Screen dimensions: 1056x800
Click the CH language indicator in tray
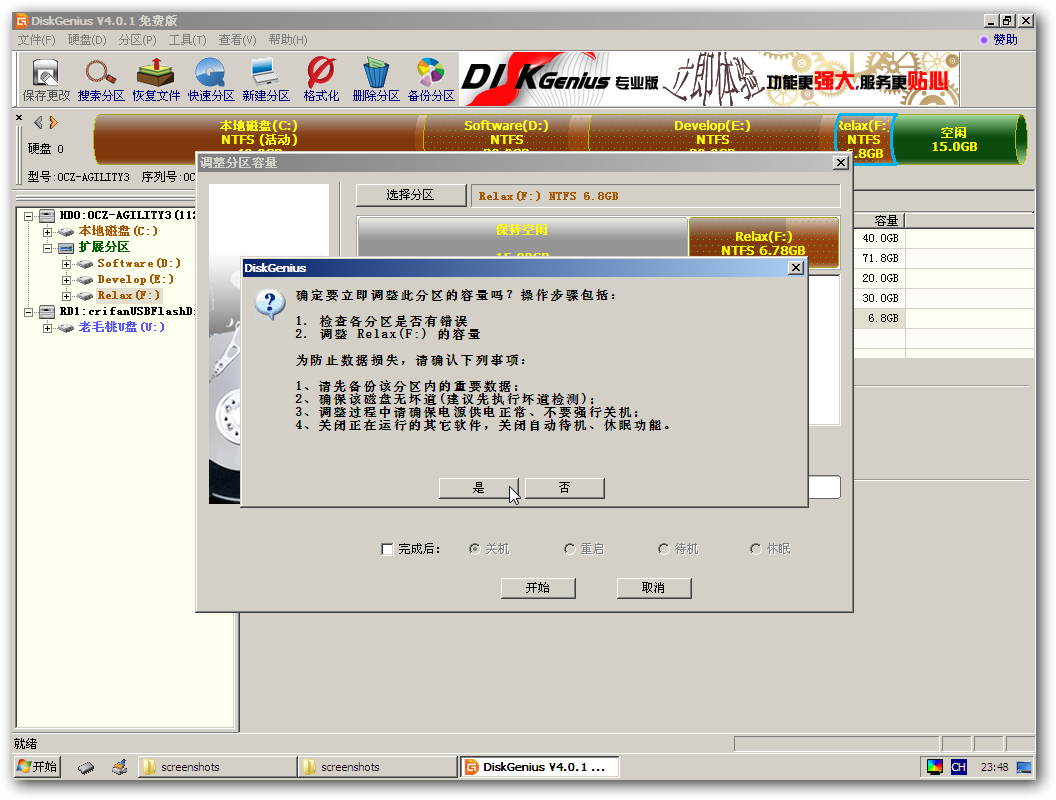point(958,767)
